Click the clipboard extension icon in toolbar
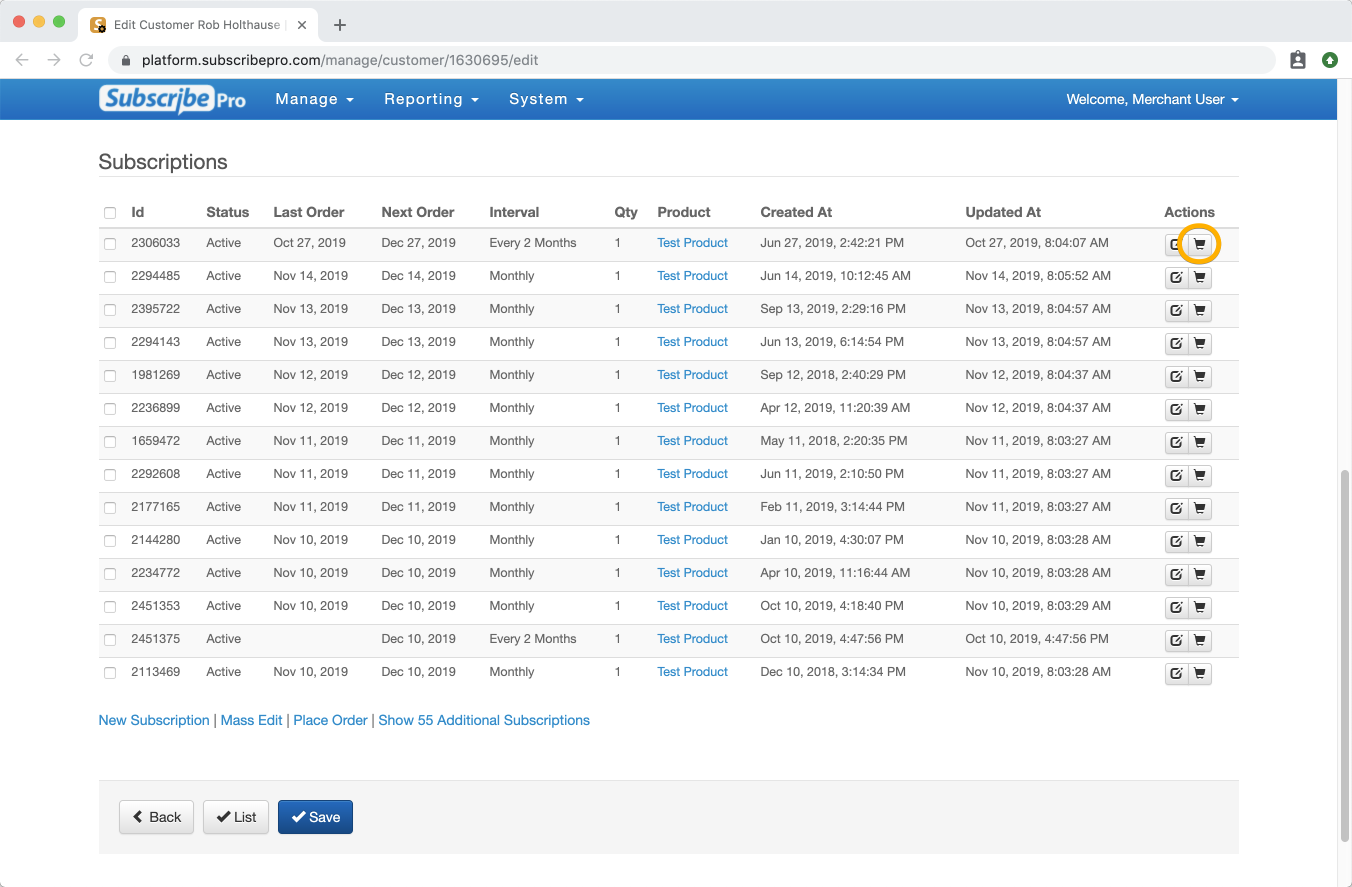Viewport: 1352px width, 887px height. coord(1298,60)
